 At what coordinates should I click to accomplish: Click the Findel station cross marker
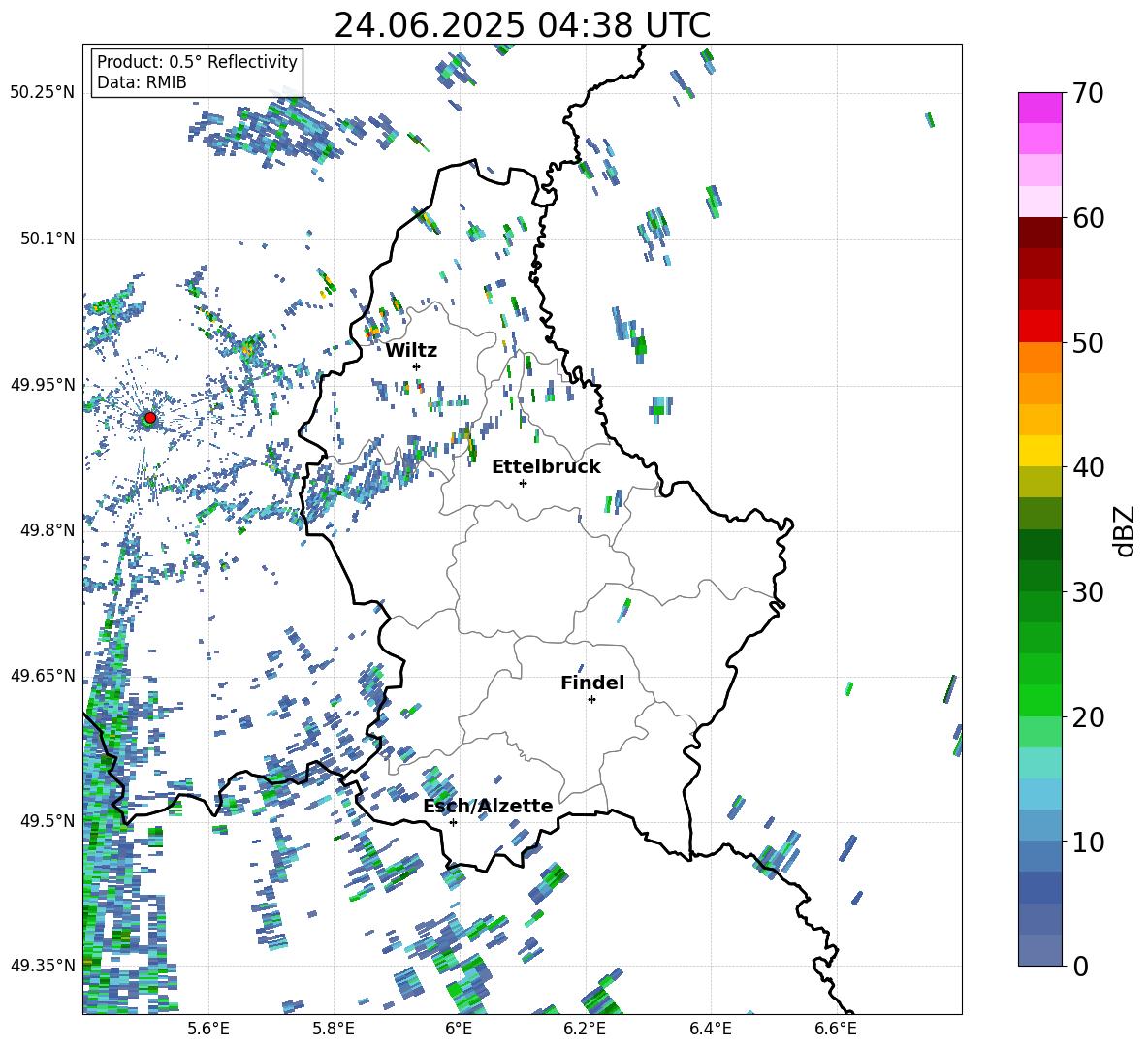[591, 700]
